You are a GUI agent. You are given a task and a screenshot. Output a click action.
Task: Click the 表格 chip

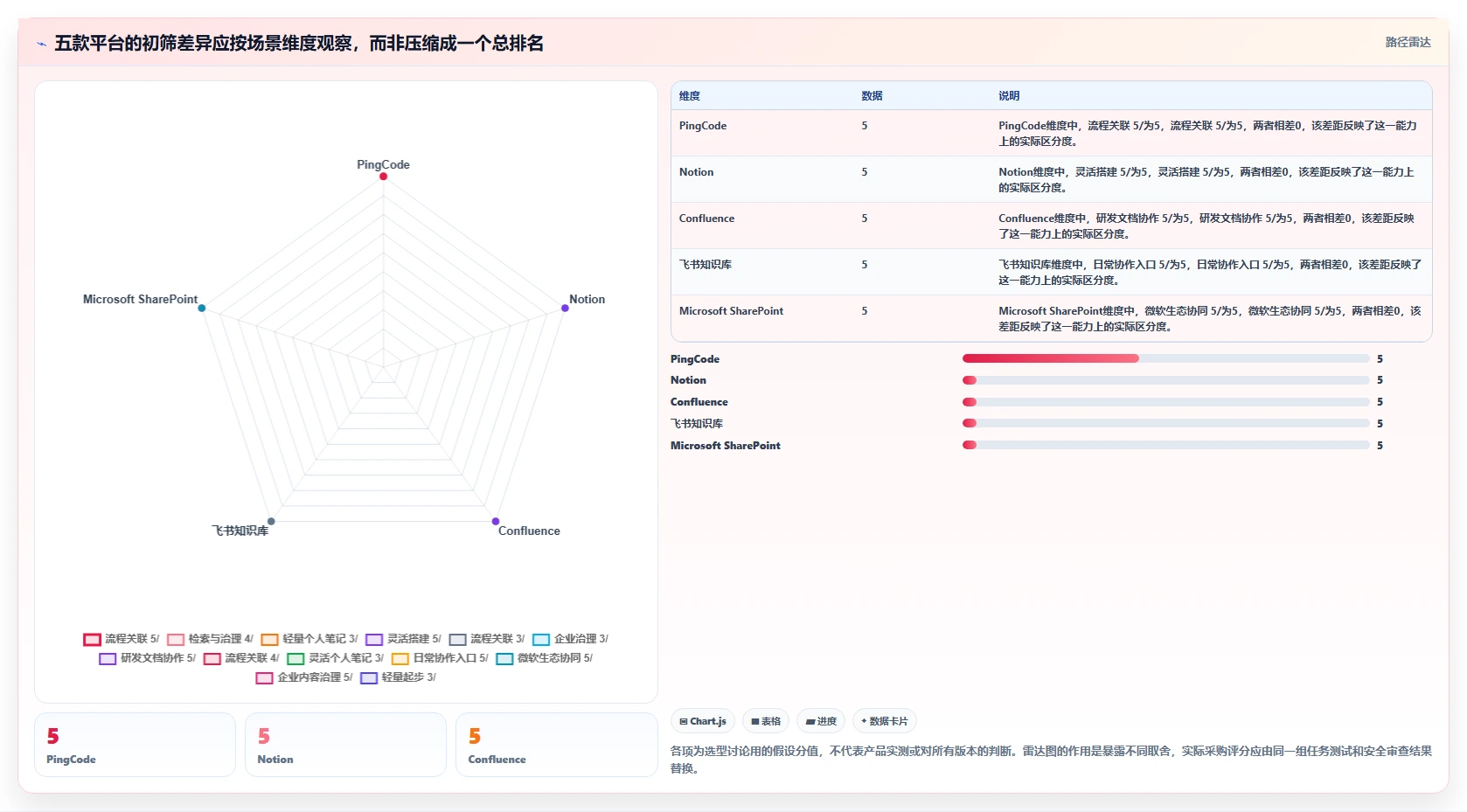(x=766, y=721)
